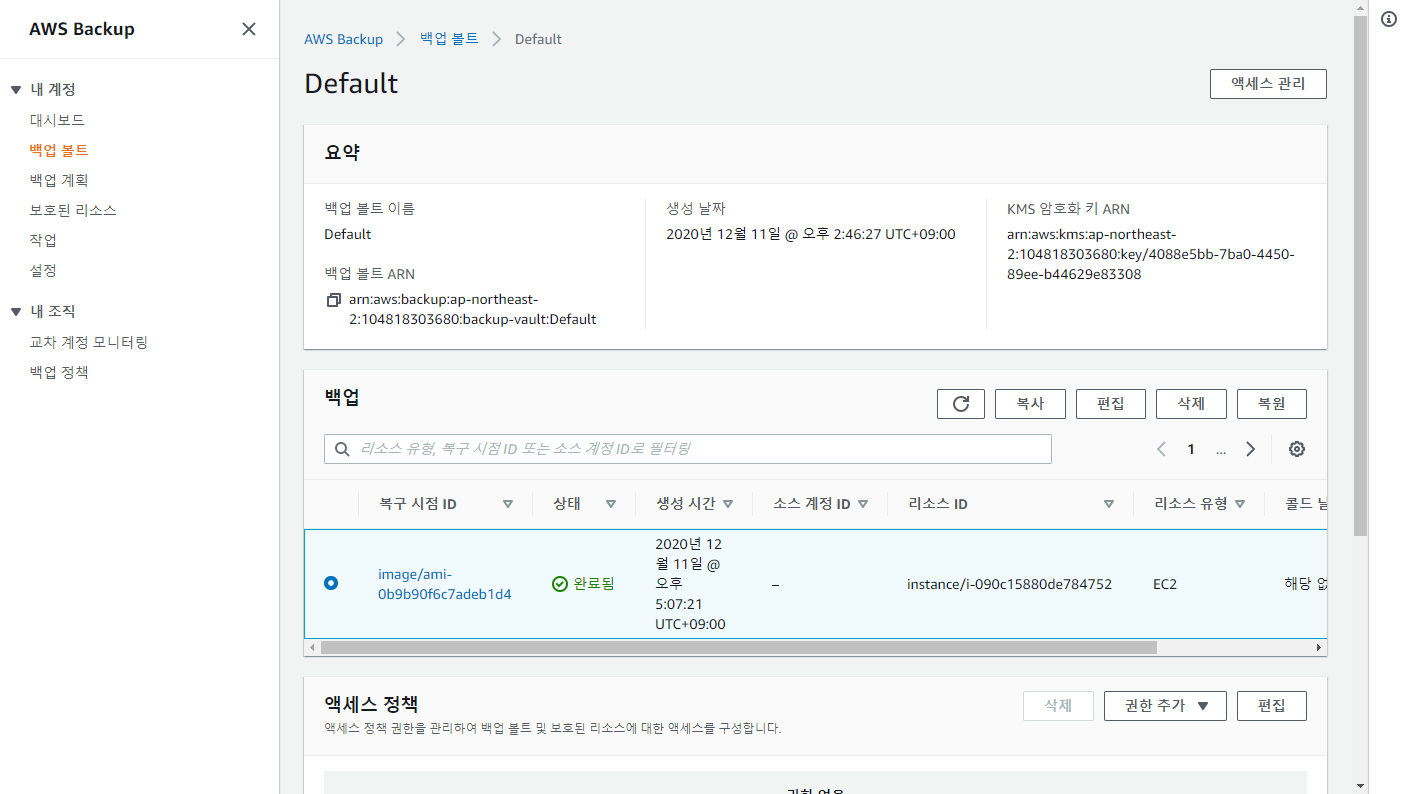Go to next page of backups
This screenshot has width=1407, height=794.
click(1250, 449)
